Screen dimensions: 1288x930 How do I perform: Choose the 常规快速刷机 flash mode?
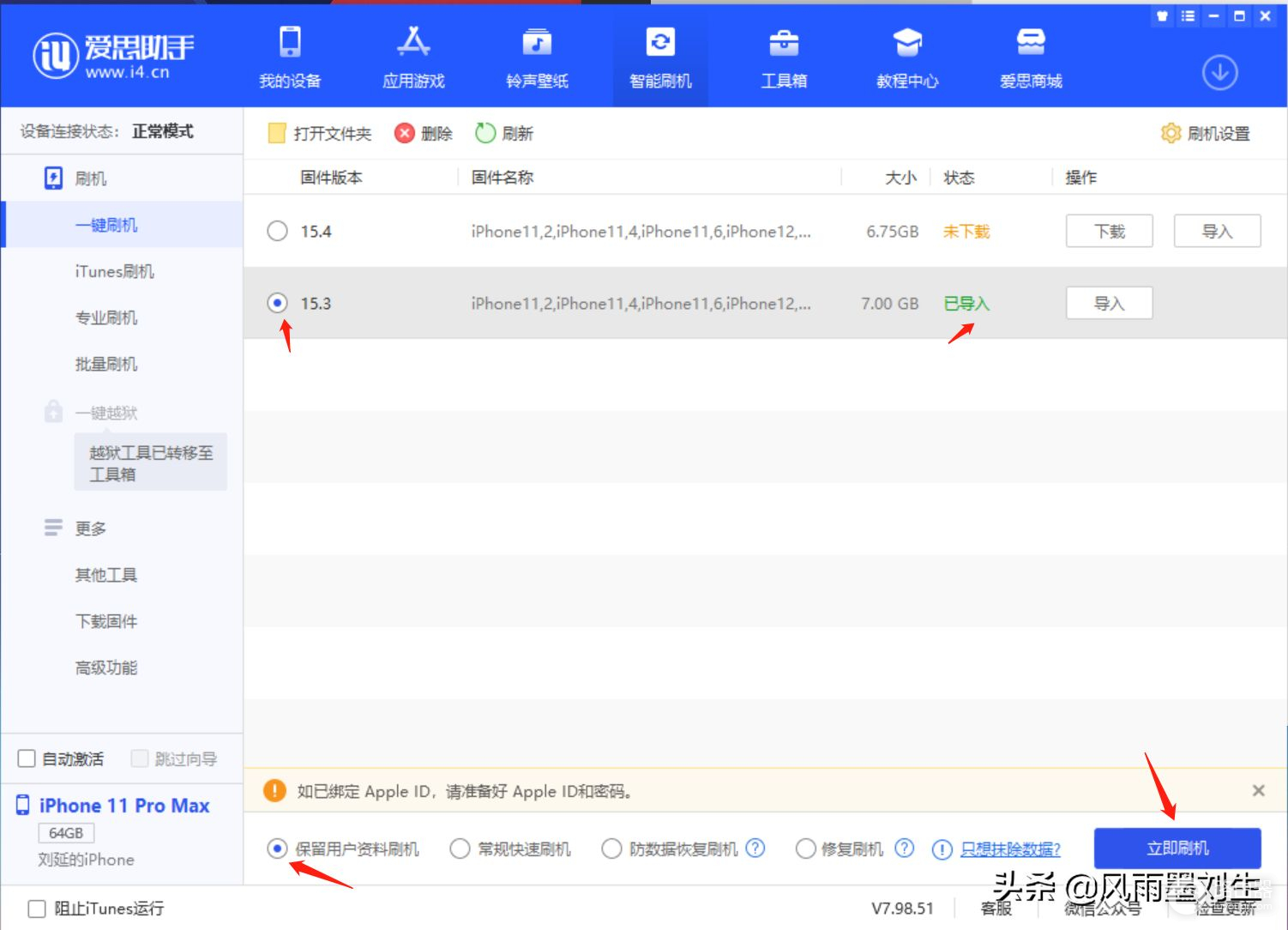click(x=460, y=849)
